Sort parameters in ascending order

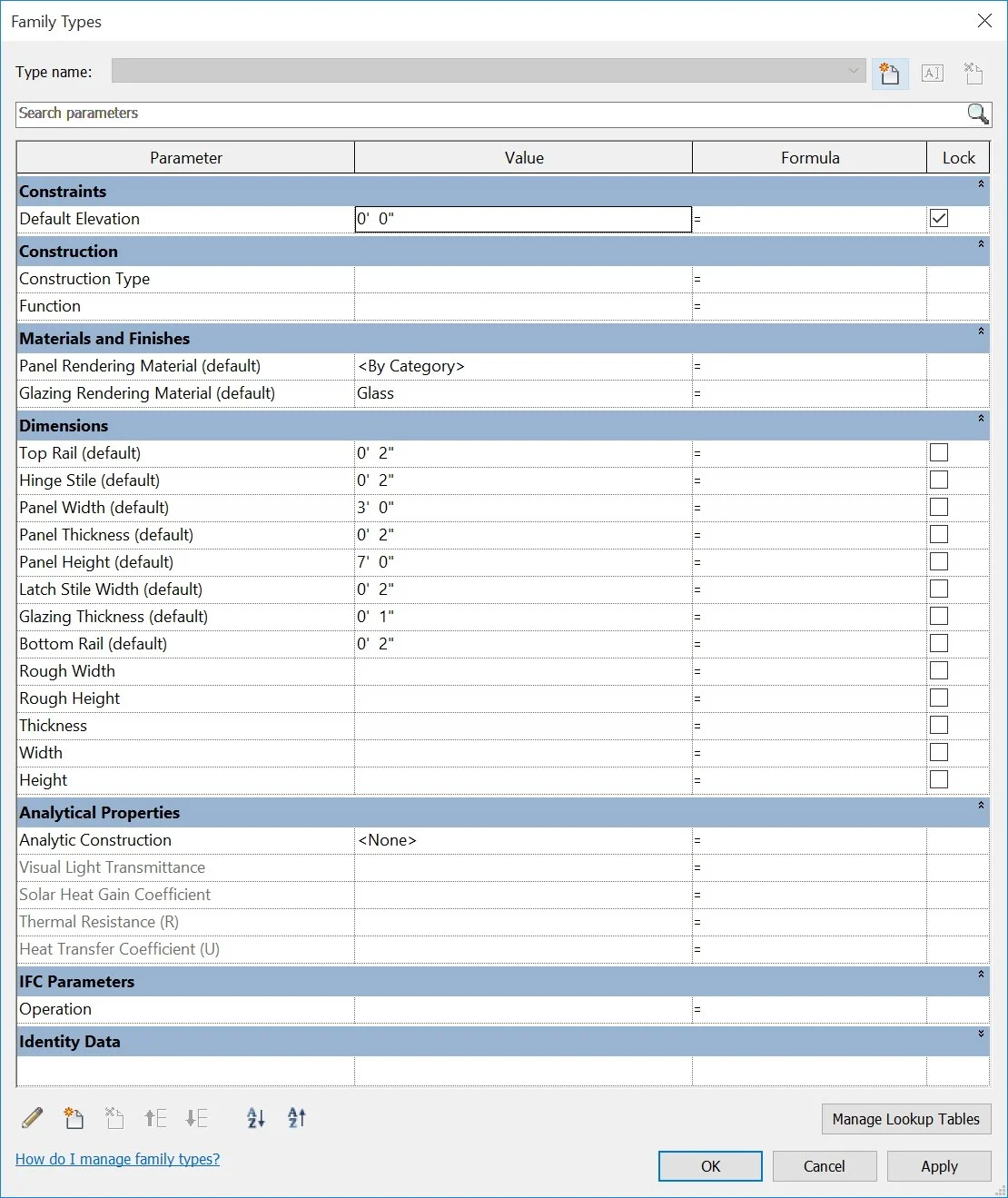(x=256, y=1118)
